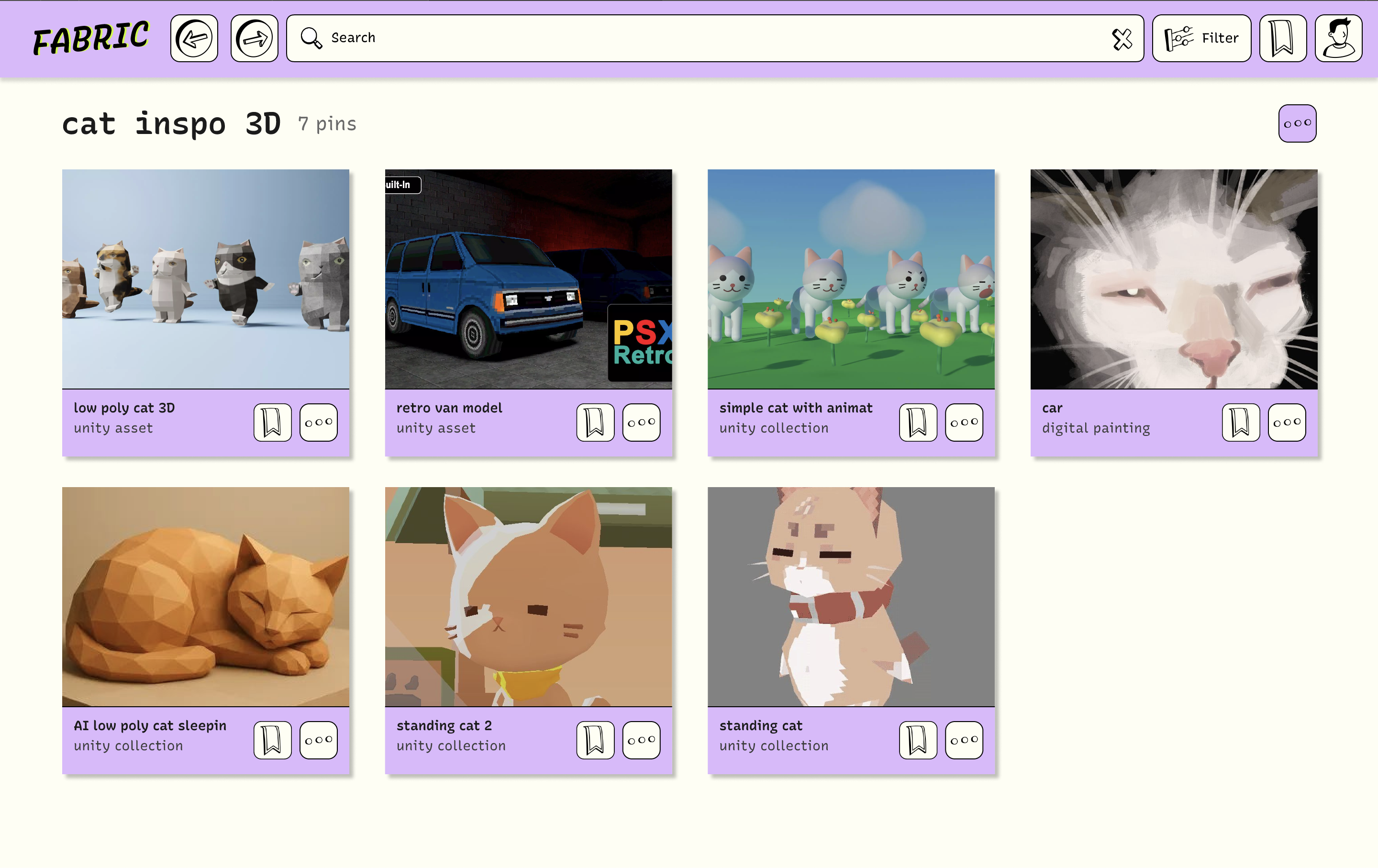1378x868 pixels.
Task: Open the Filter options
Action: point(1201,38)
